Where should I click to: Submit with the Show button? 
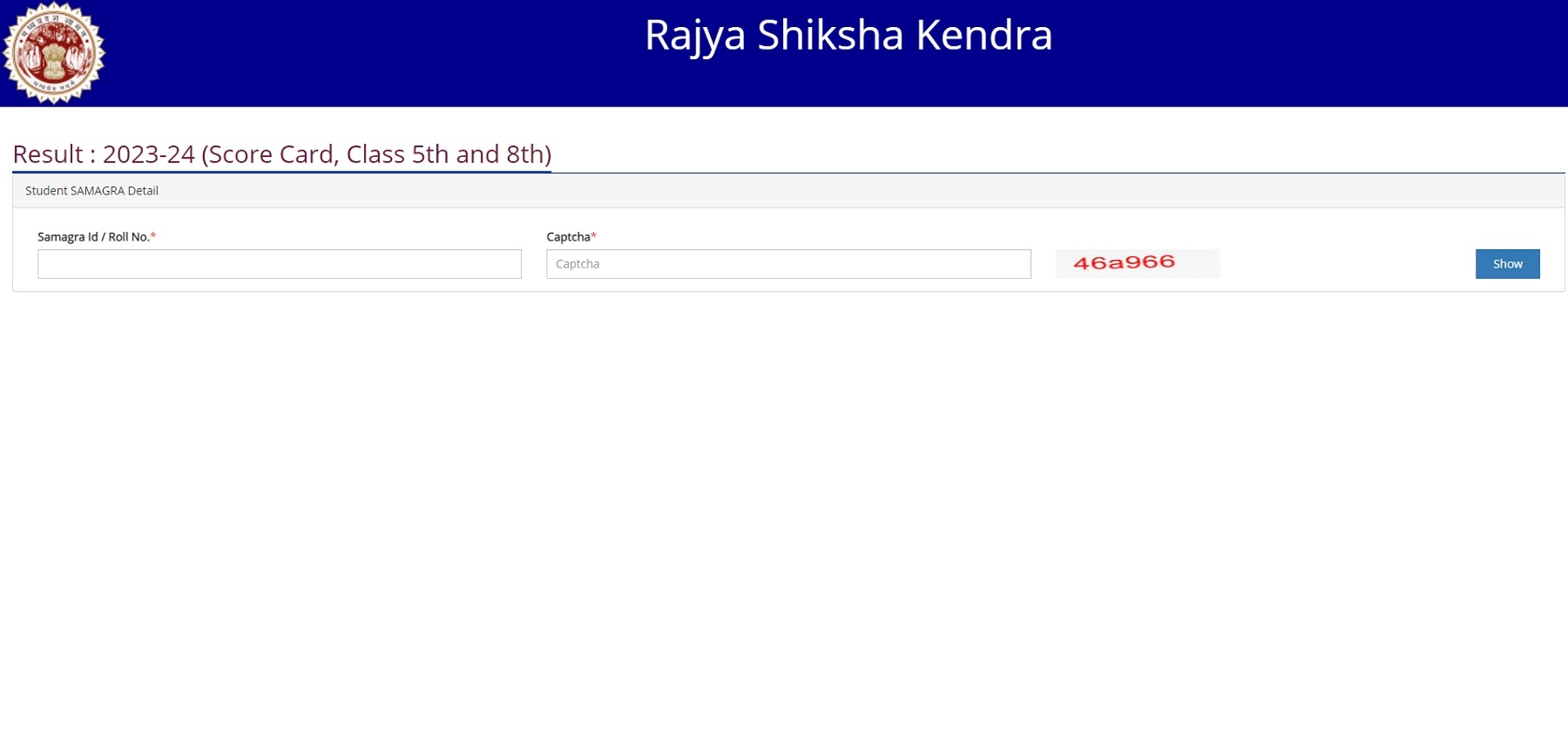(1507, 264)
